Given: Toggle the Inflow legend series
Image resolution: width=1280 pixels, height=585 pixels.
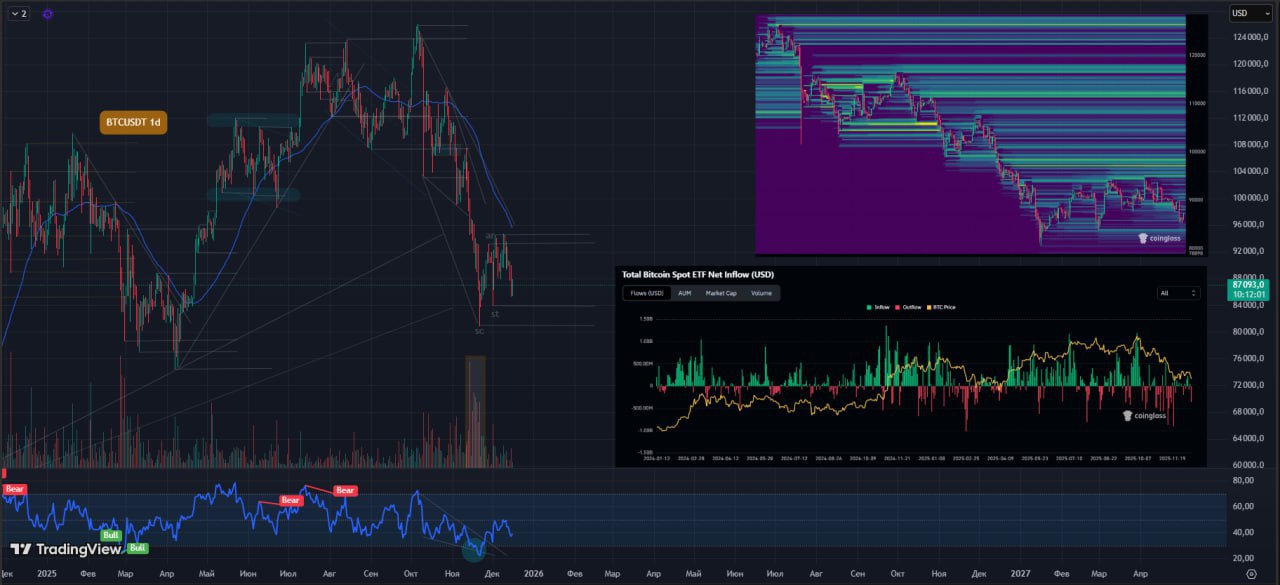Looking at the screenshot, I should (x=880, y=307).
